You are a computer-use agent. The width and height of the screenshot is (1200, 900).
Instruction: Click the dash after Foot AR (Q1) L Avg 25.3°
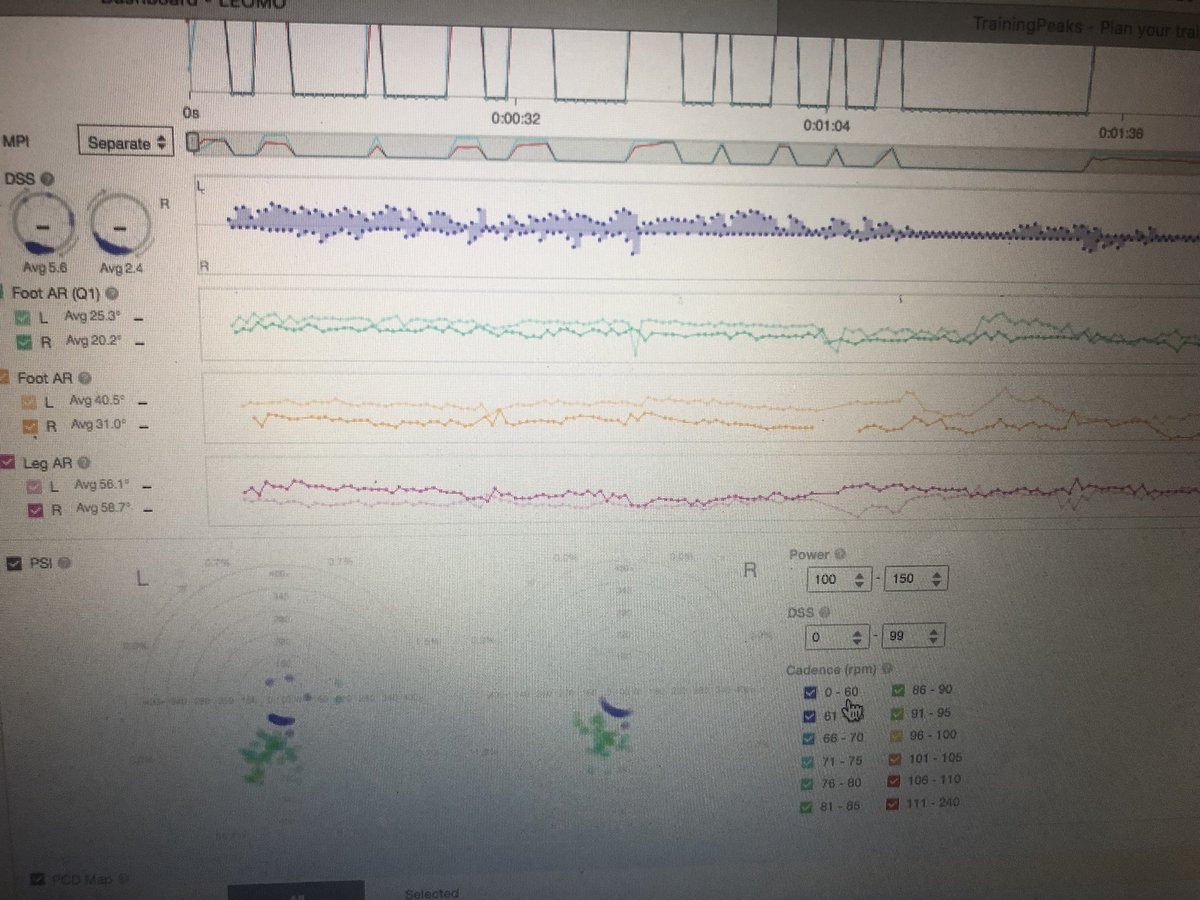coord(139,319)
